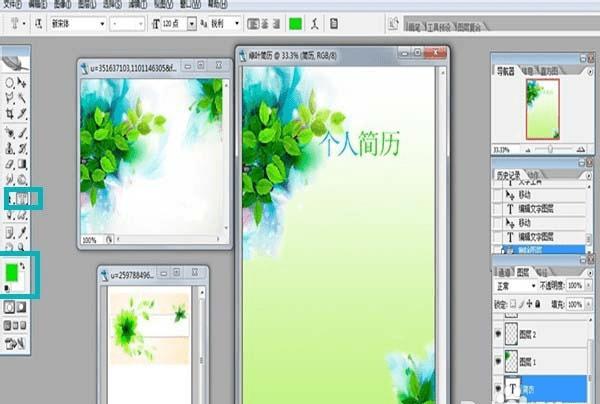Select the Pen tool

click(x=10, y=216)
